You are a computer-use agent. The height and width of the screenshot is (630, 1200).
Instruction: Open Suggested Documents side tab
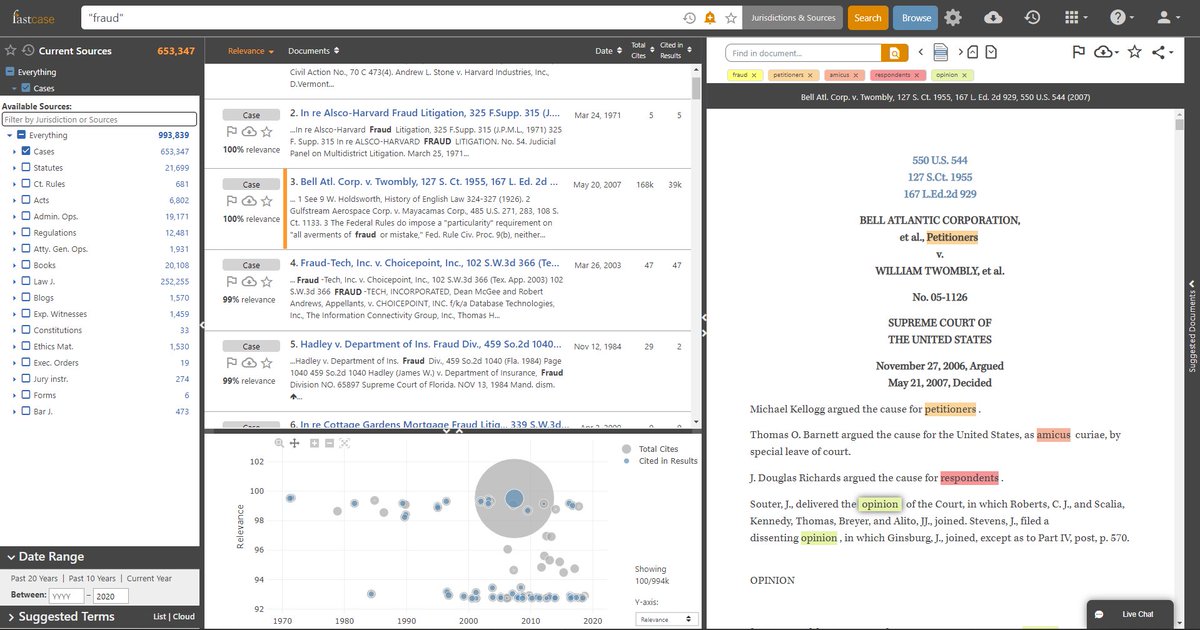click(x=1192, y=325)
